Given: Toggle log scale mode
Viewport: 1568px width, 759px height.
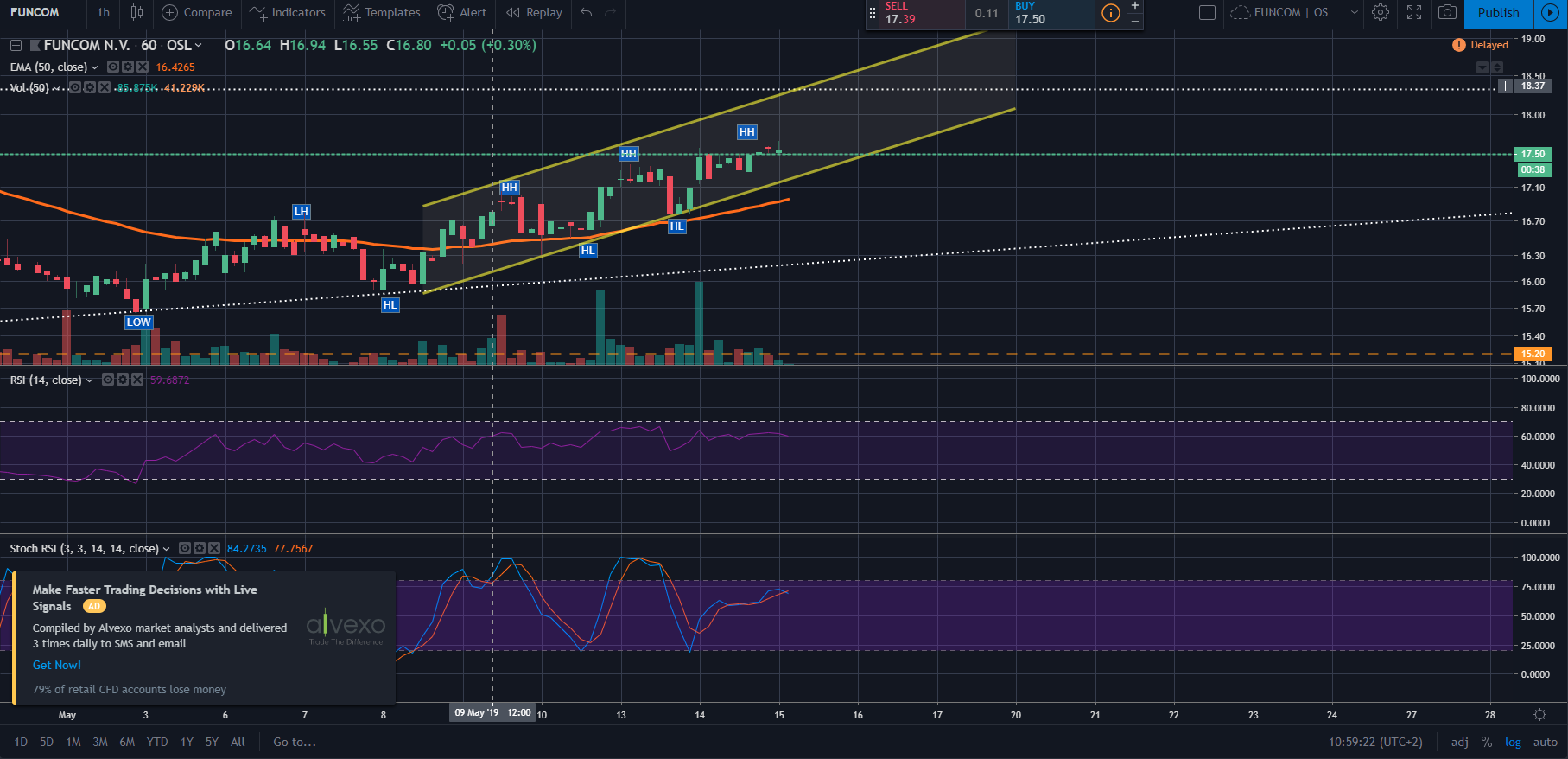Looking at the screenshot, I should pyautogui.click(x=1514, y=742).
